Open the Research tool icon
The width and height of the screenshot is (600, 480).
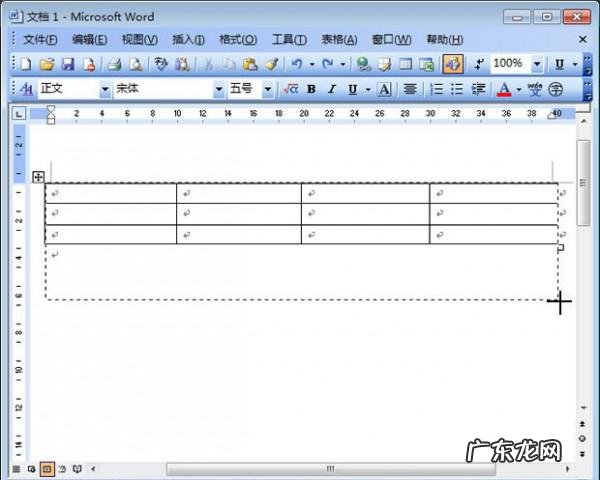click(182, 64)
